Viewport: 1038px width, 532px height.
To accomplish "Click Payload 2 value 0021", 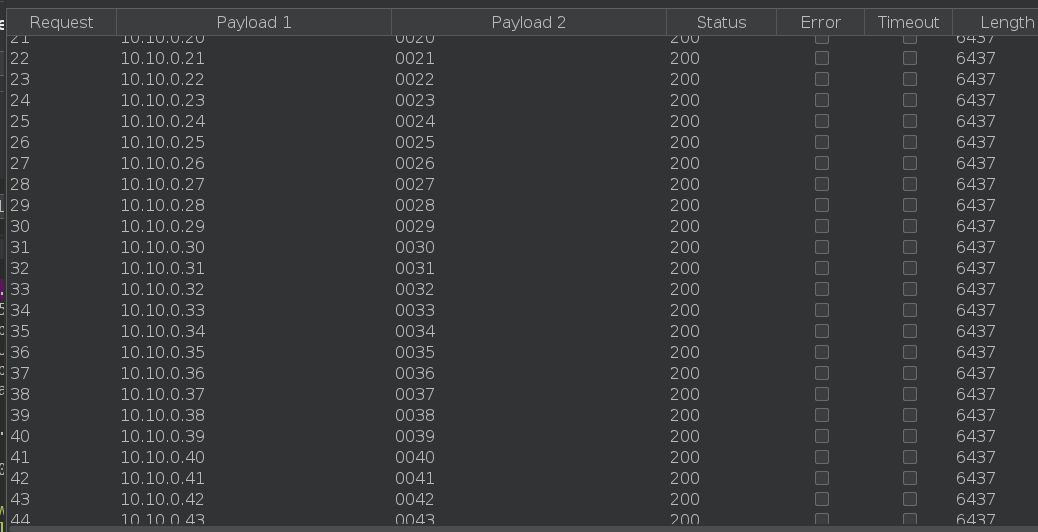I will pyautogui.click(x=414, y=58).
